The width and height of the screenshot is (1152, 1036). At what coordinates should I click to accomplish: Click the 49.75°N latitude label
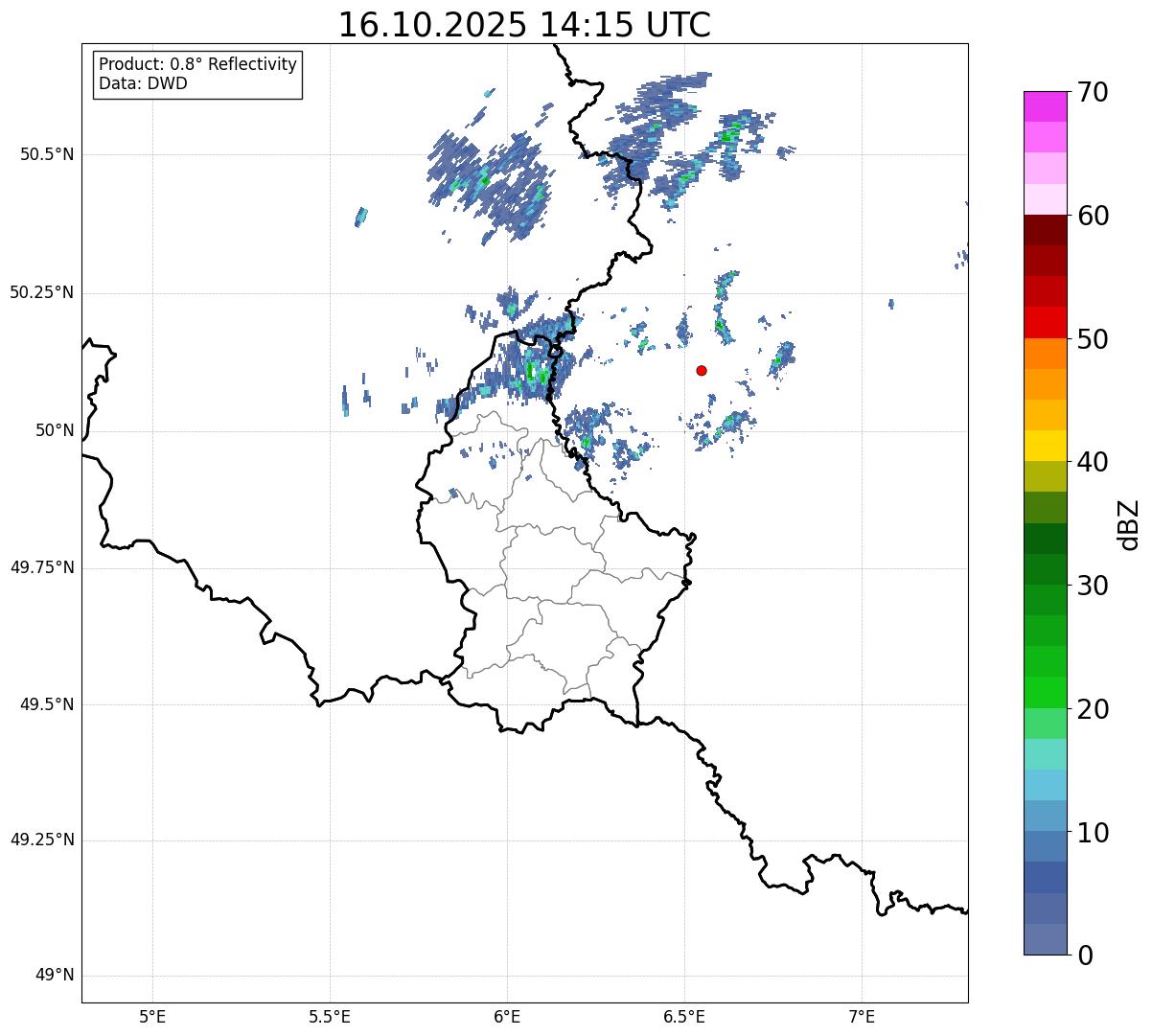click(x=42, y=567)
